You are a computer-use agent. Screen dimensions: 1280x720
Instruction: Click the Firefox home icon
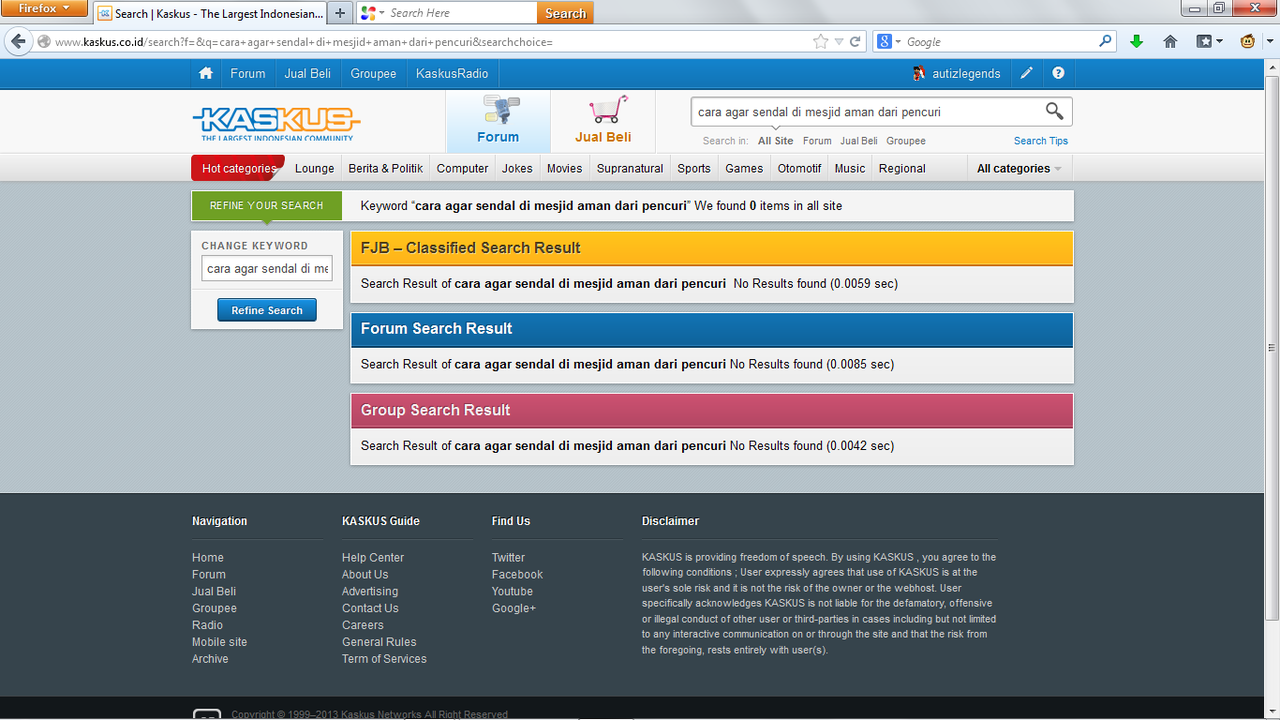pyautogui.click(x=1170, y=42)
